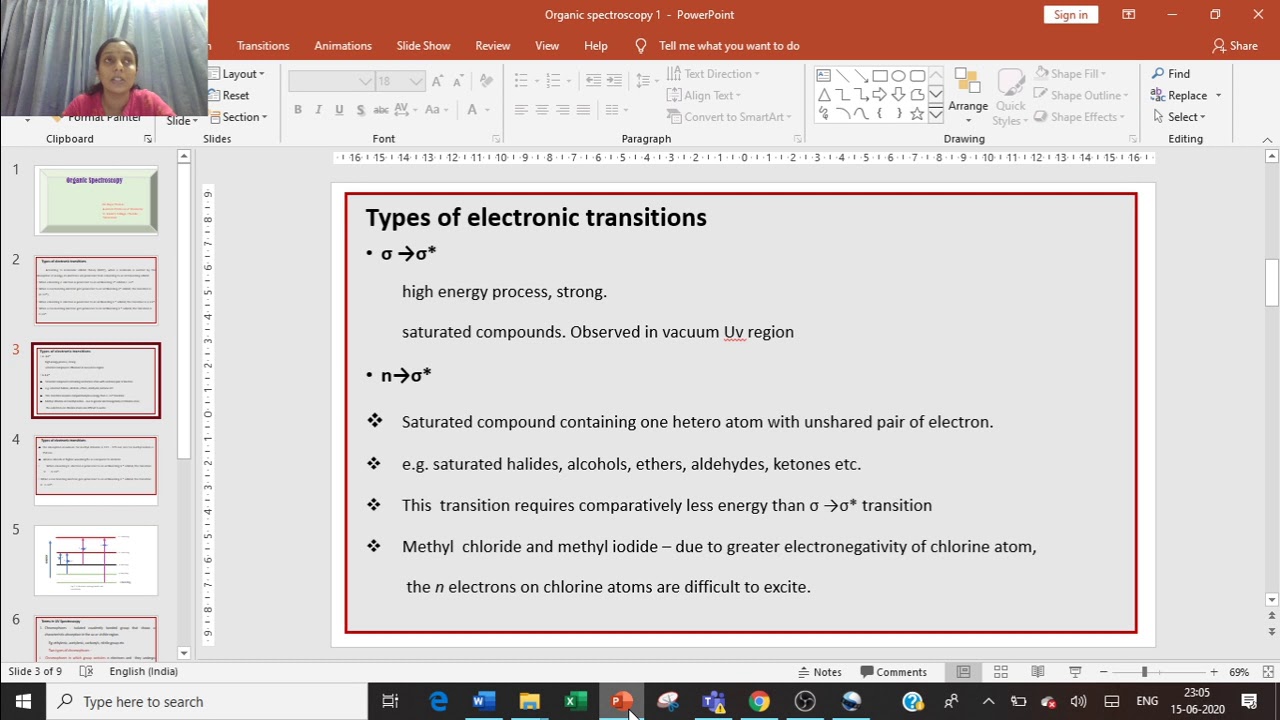Image resolution: width=1280 pixels, height=720 pixels.
Task: Select the five-point Star shape
Action: [917, 114]
